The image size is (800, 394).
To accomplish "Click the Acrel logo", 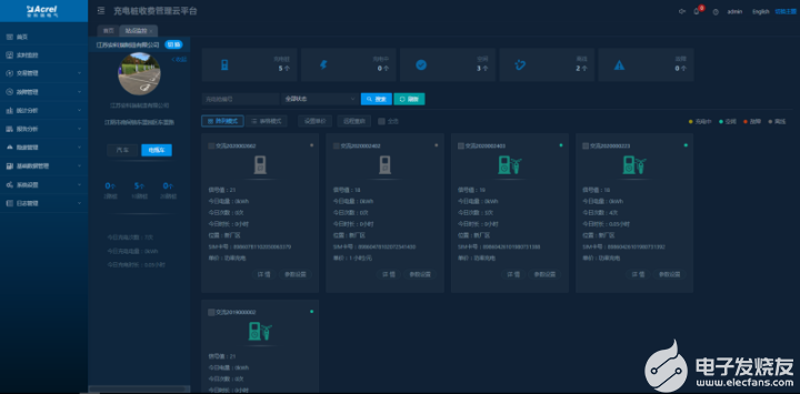I will click(42, 11).
